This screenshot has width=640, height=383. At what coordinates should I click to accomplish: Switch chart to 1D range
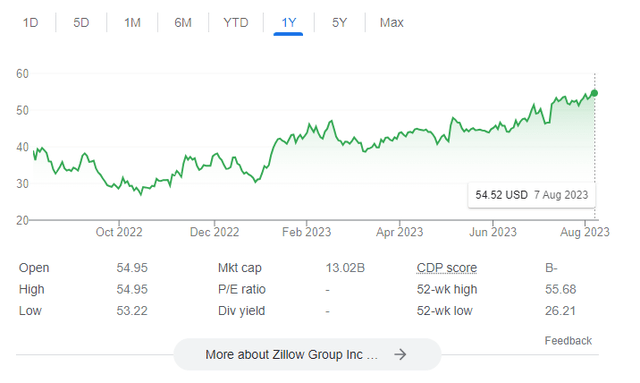pyautogui.click(x=31, y=22)
